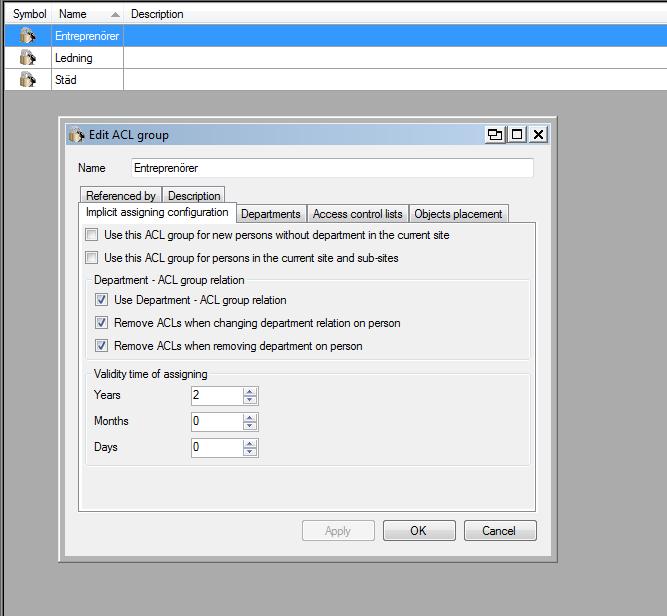Decrease the Years value with the down arrow

coord(250,400)
